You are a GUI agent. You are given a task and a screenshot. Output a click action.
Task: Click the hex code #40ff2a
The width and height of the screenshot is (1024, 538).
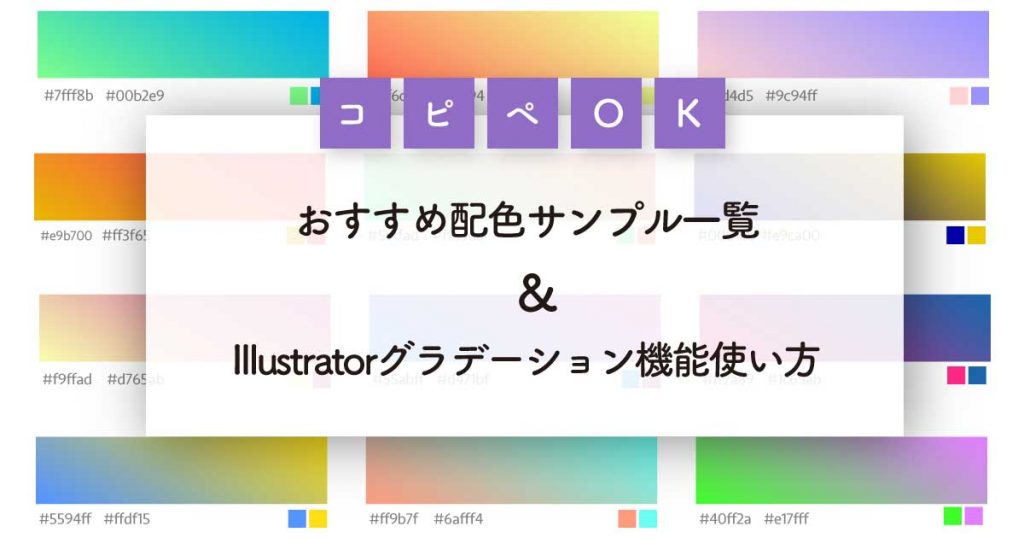click(x=725, y=519)
